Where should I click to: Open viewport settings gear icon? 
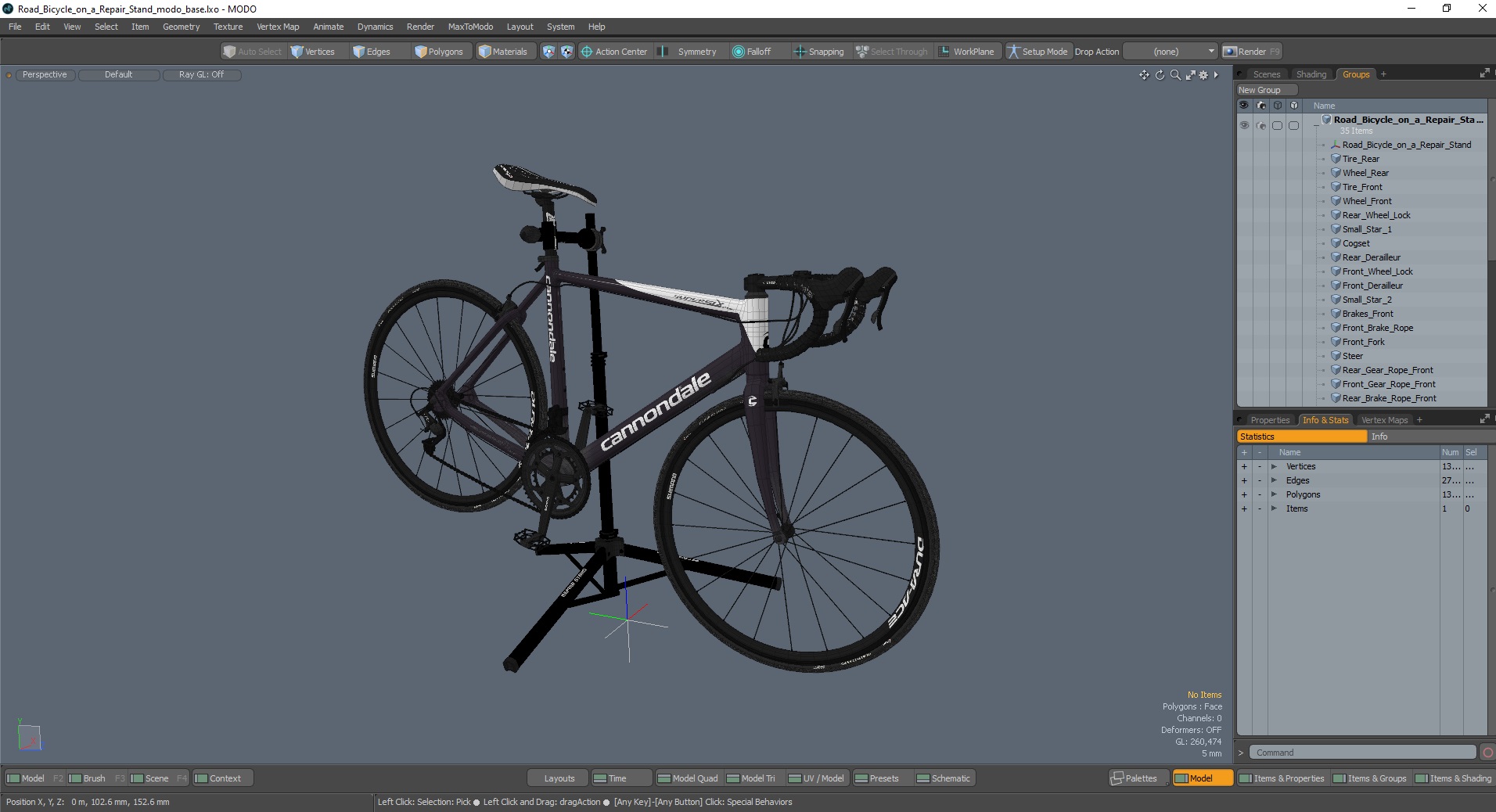click(x=1203, y=75)
